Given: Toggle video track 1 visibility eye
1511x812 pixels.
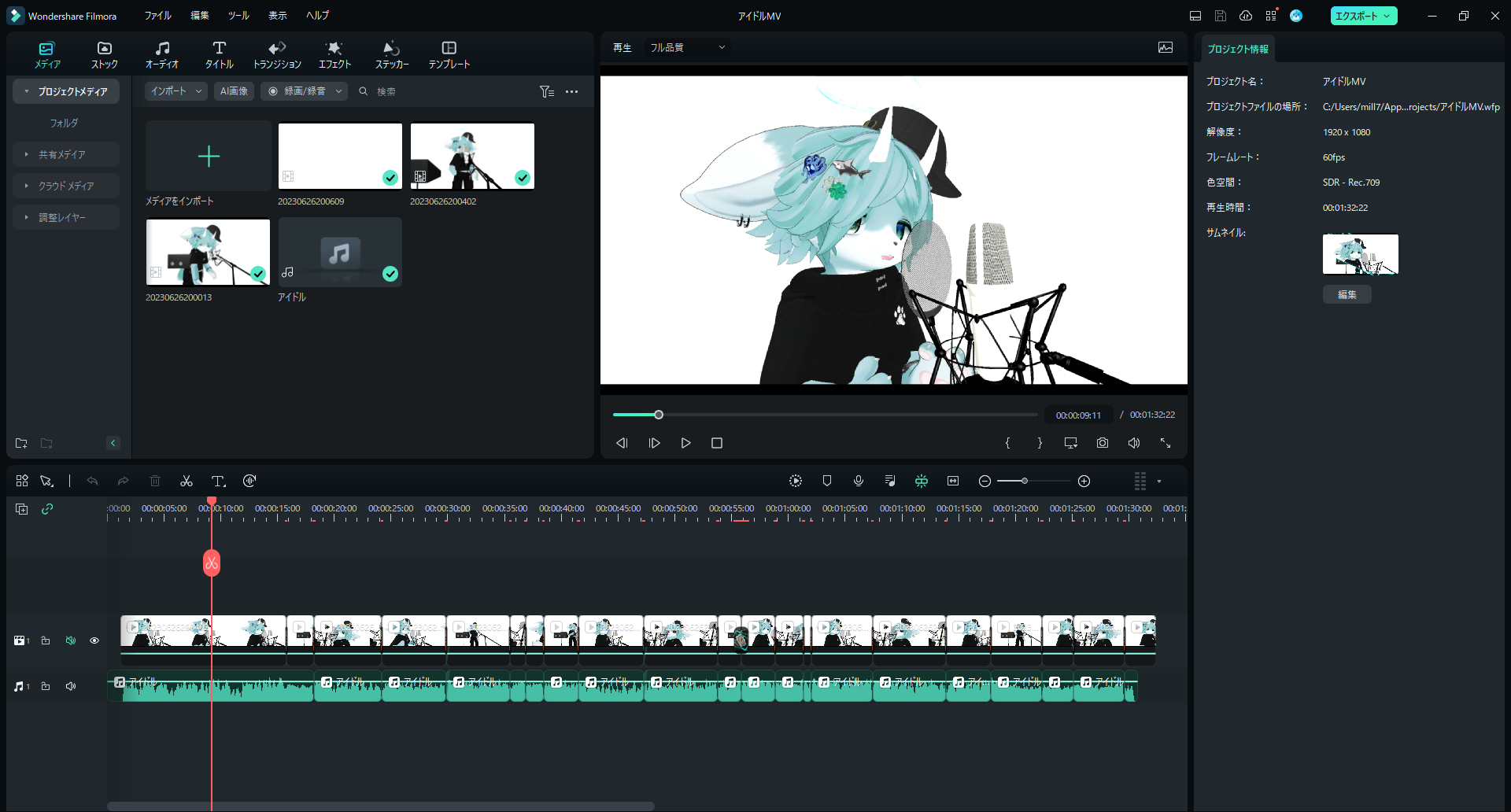Looking at the screenshot, I should pyautogui.click(x=94, y=640).
